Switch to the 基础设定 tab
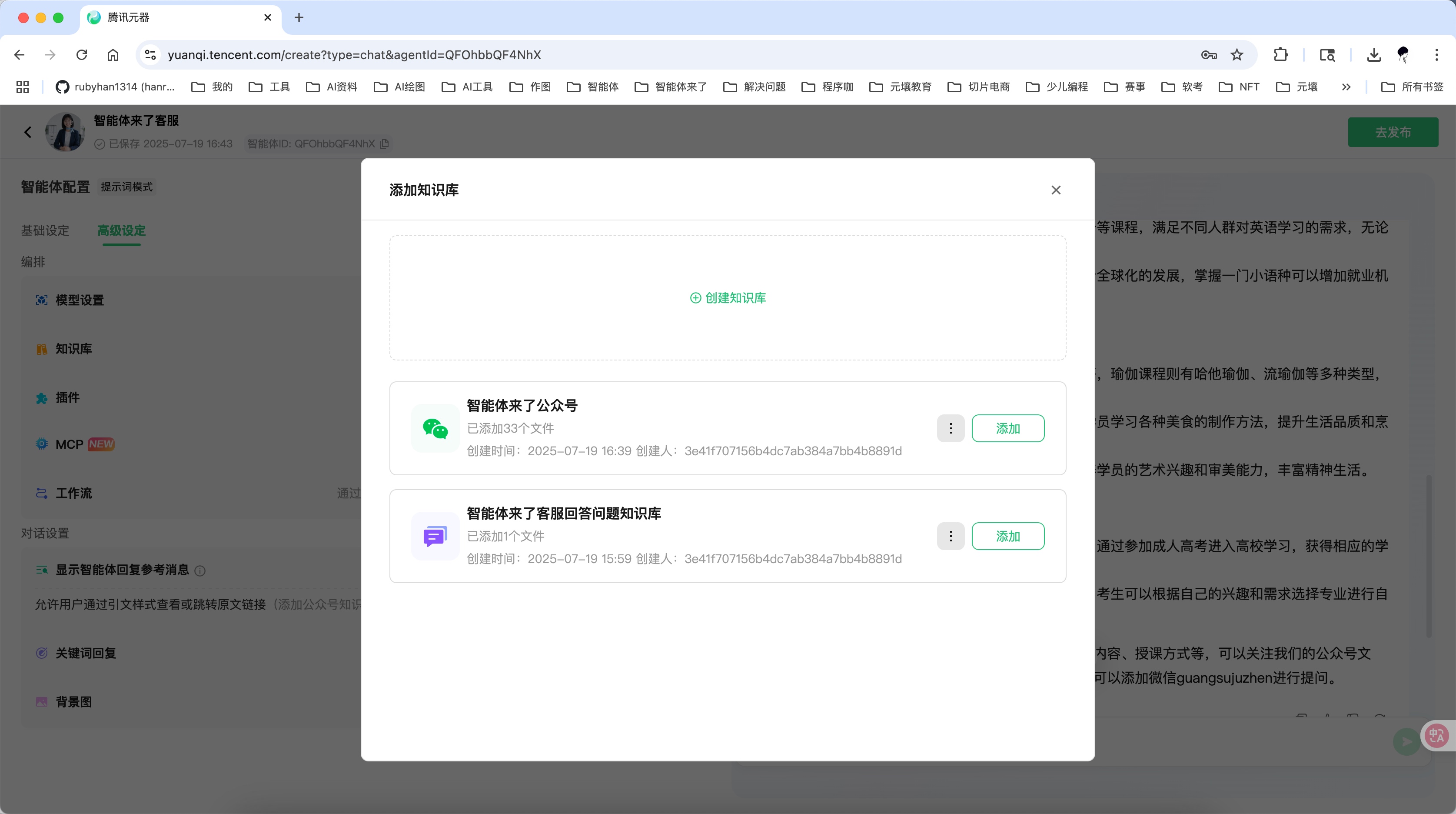1456x814 pixels. point(45,231)
